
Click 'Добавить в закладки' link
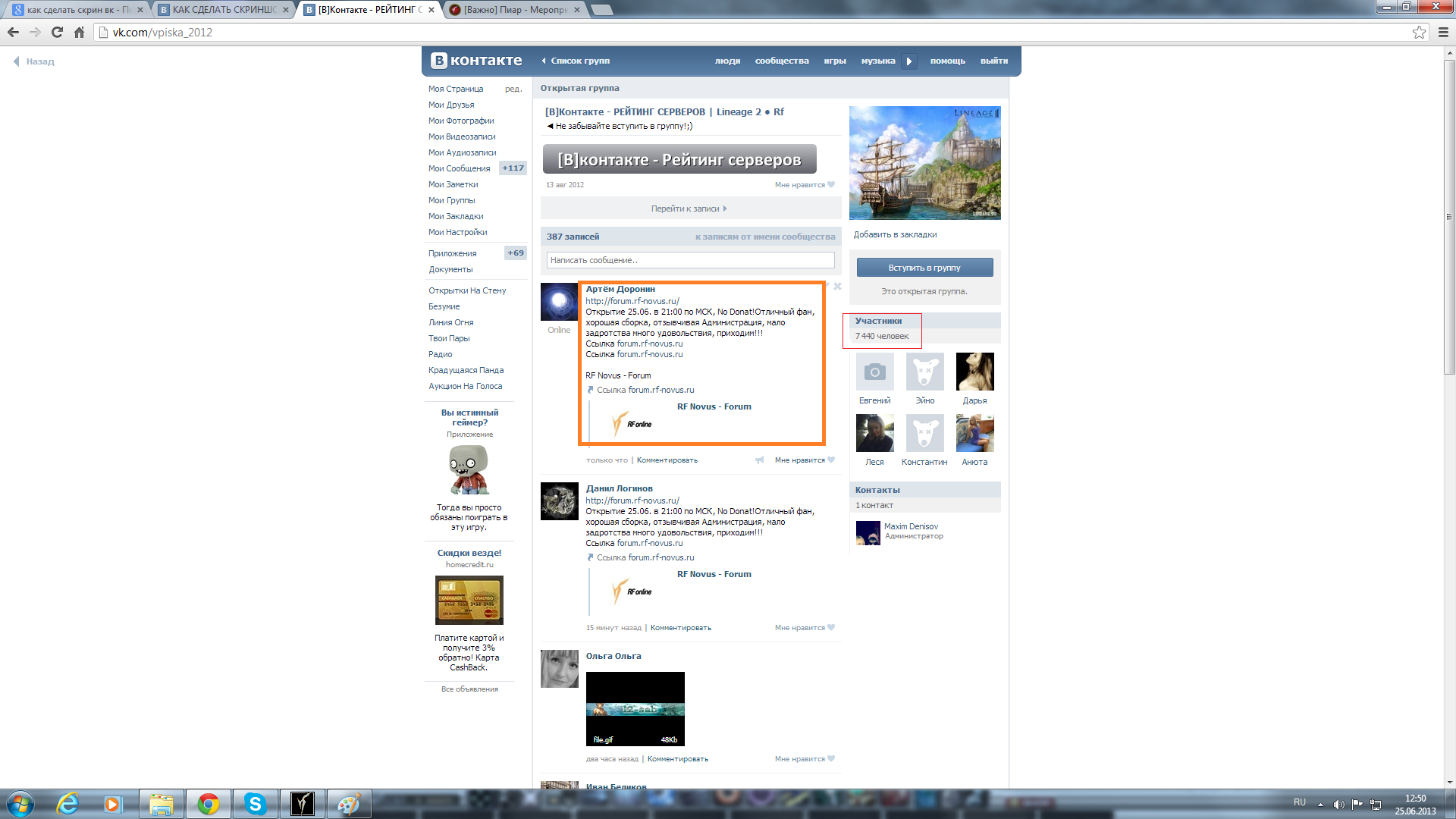tap(895, 234)
